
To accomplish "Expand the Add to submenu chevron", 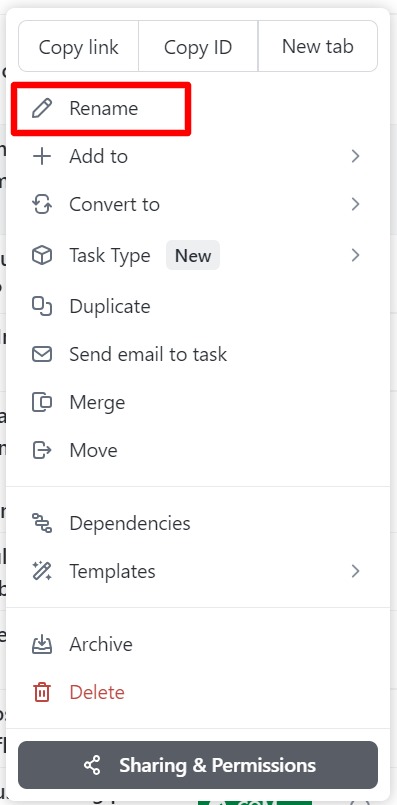I will coord(355,156).
